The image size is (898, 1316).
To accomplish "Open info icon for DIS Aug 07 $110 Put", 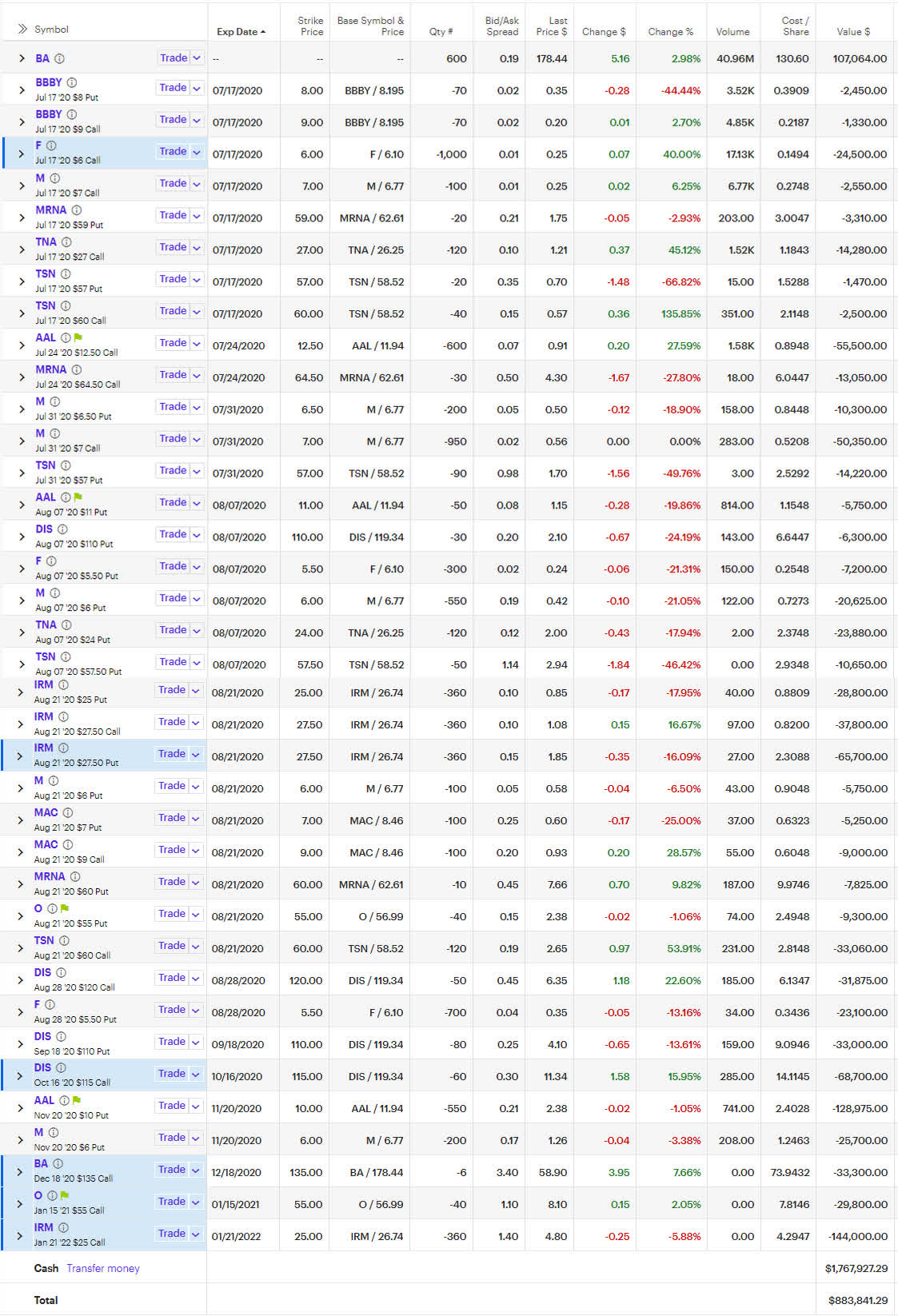I will click(x=62, y=529).
